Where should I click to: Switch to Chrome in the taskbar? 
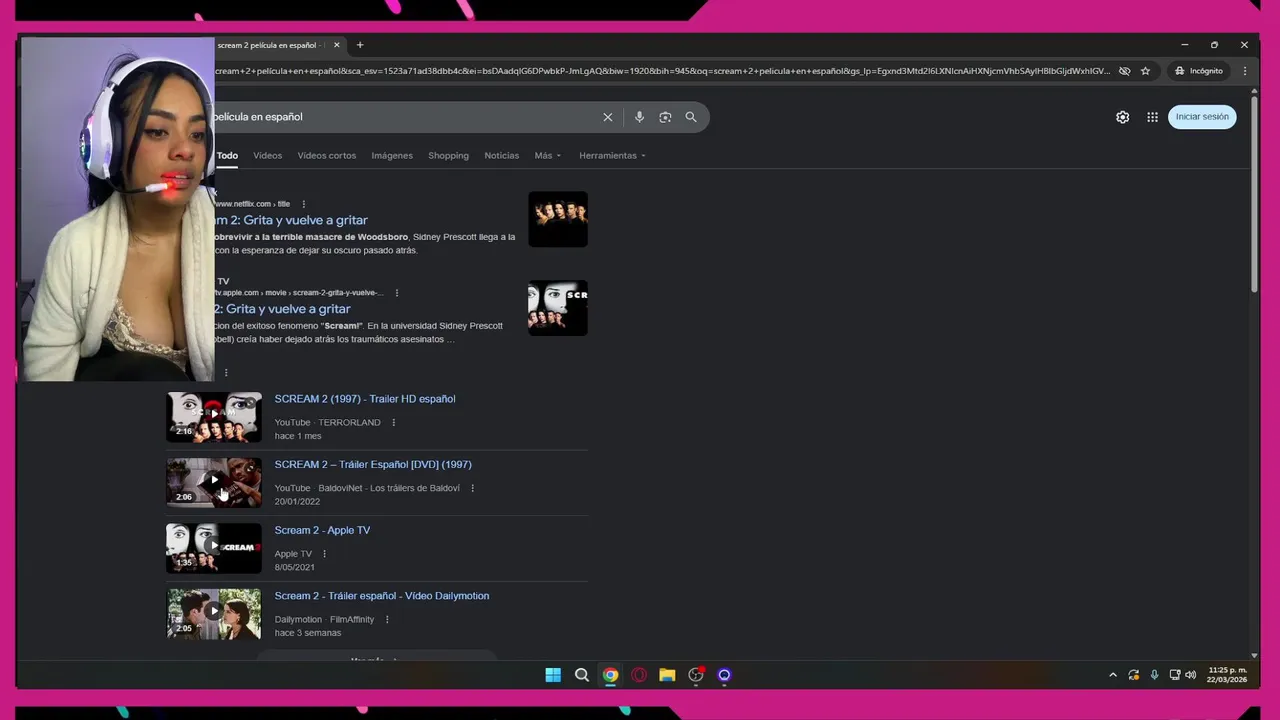tap(610, 675)
